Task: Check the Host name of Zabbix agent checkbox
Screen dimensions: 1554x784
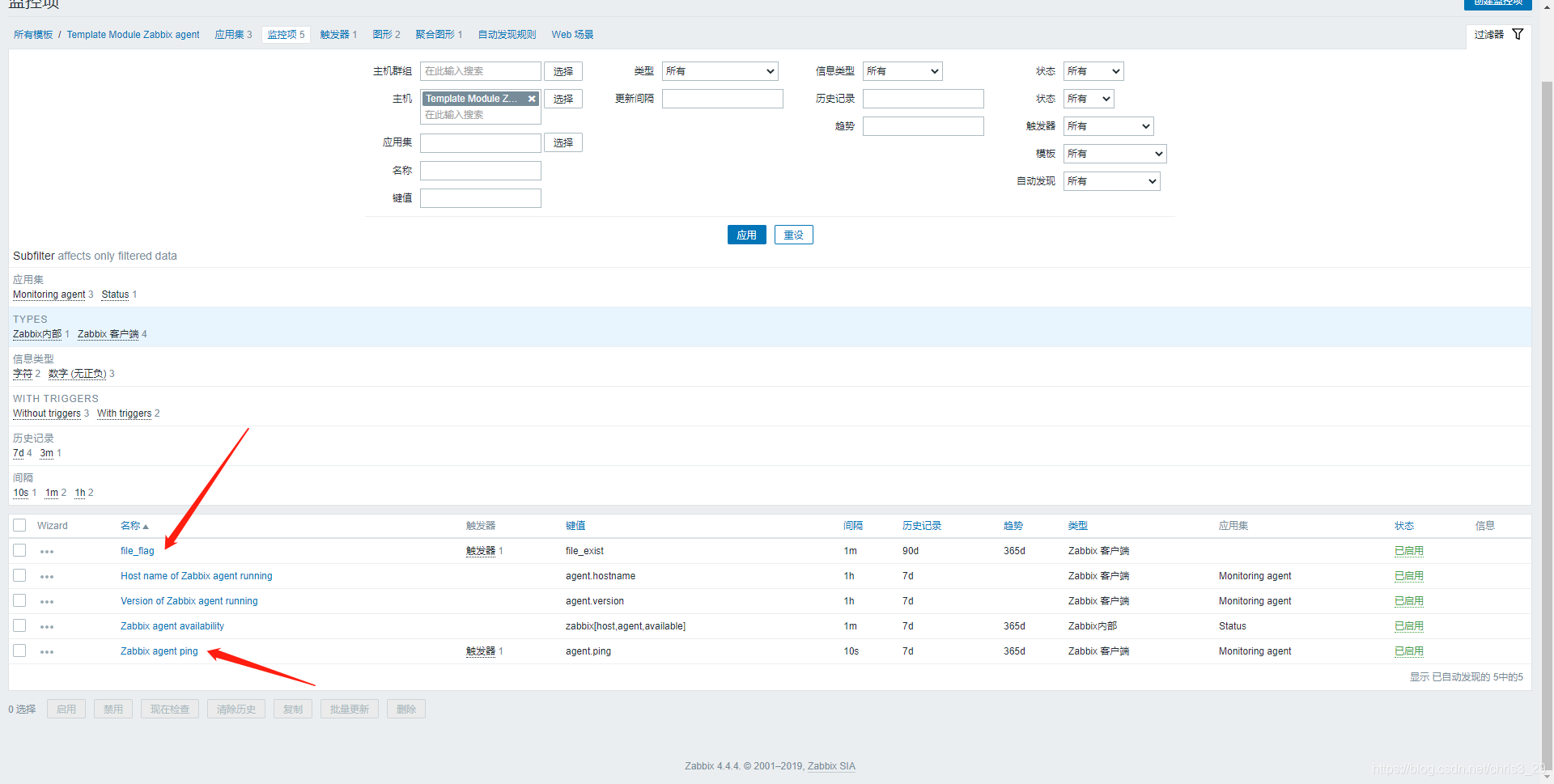Action: pos(19,575)
